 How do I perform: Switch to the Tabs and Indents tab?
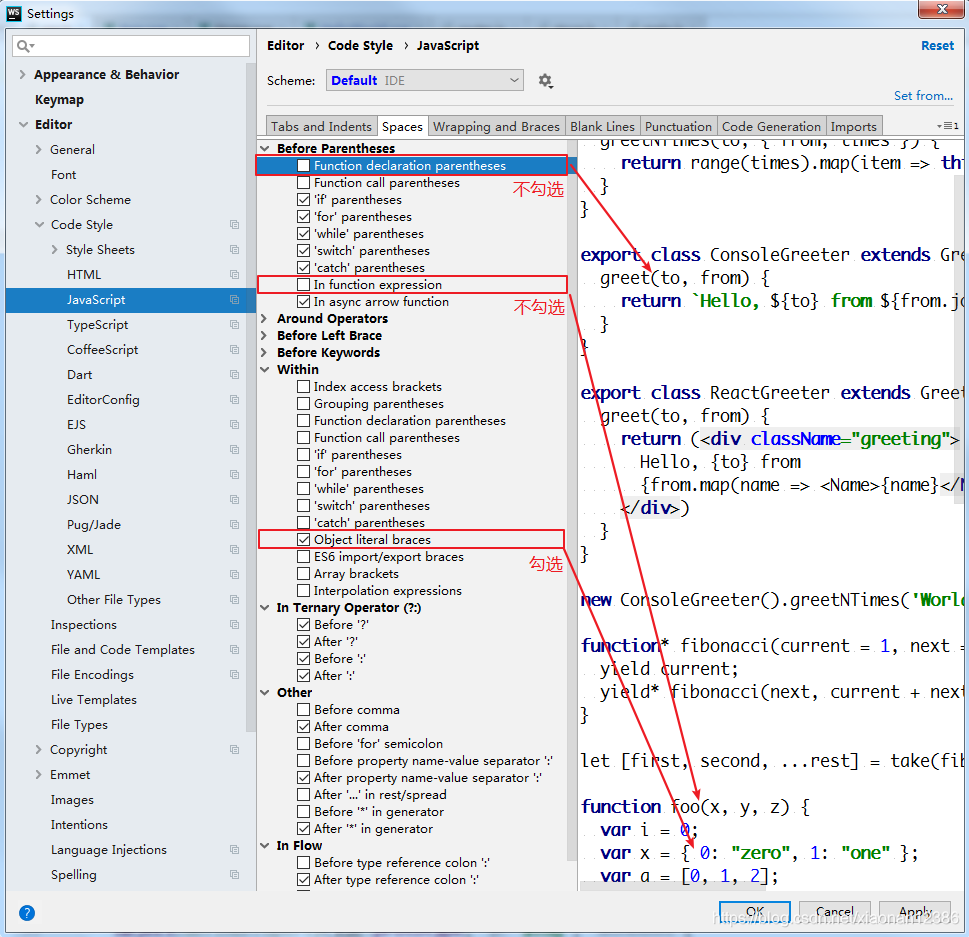(x=321, y=126)
